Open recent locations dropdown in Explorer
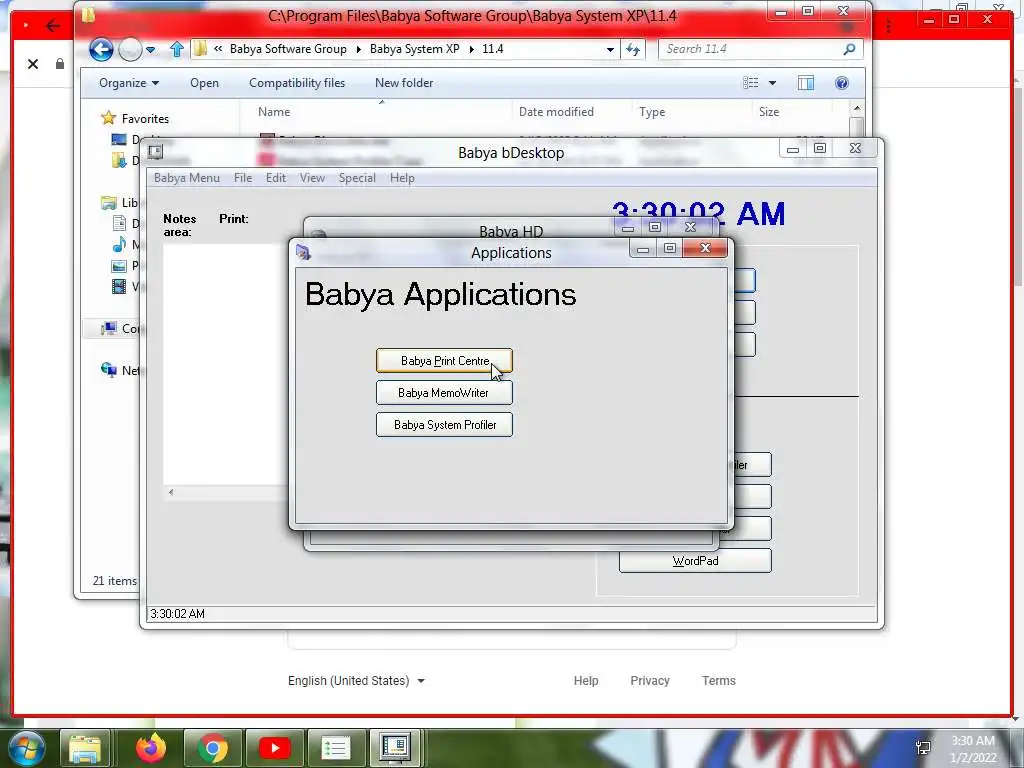Viewport: 1024px width, 768px height. 150,50
